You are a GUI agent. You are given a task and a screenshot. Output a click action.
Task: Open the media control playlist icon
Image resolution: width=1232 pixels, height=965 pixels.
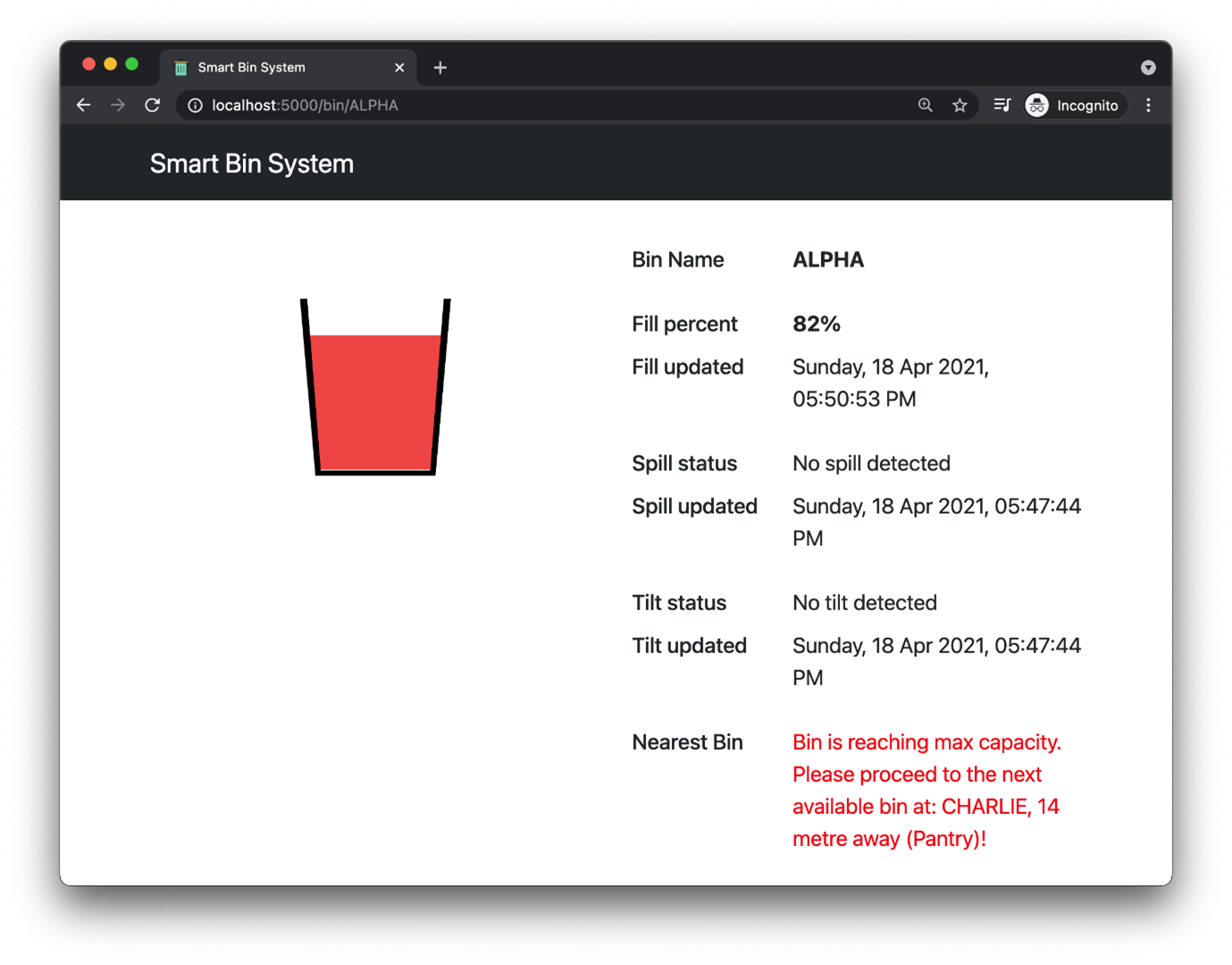click(1002, 105)
